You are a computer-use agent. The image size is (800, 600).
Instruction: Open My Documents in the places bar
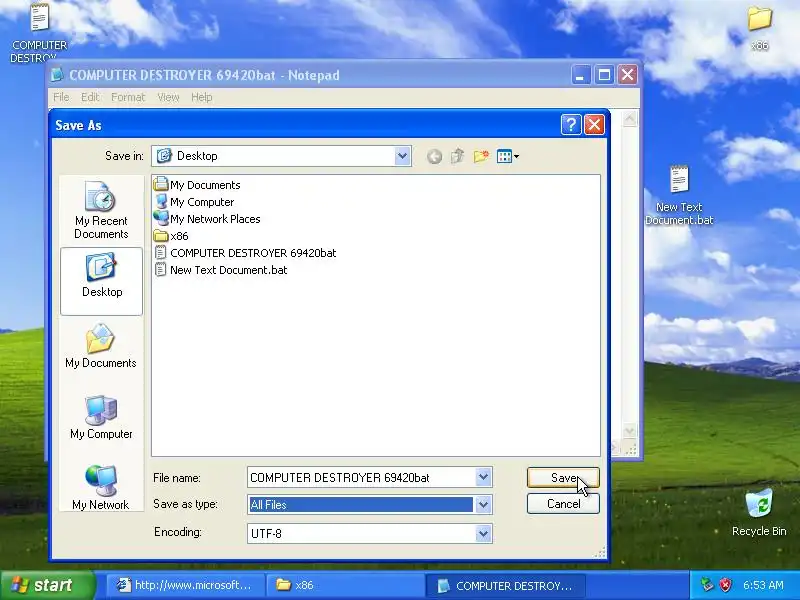pos(101,346)
